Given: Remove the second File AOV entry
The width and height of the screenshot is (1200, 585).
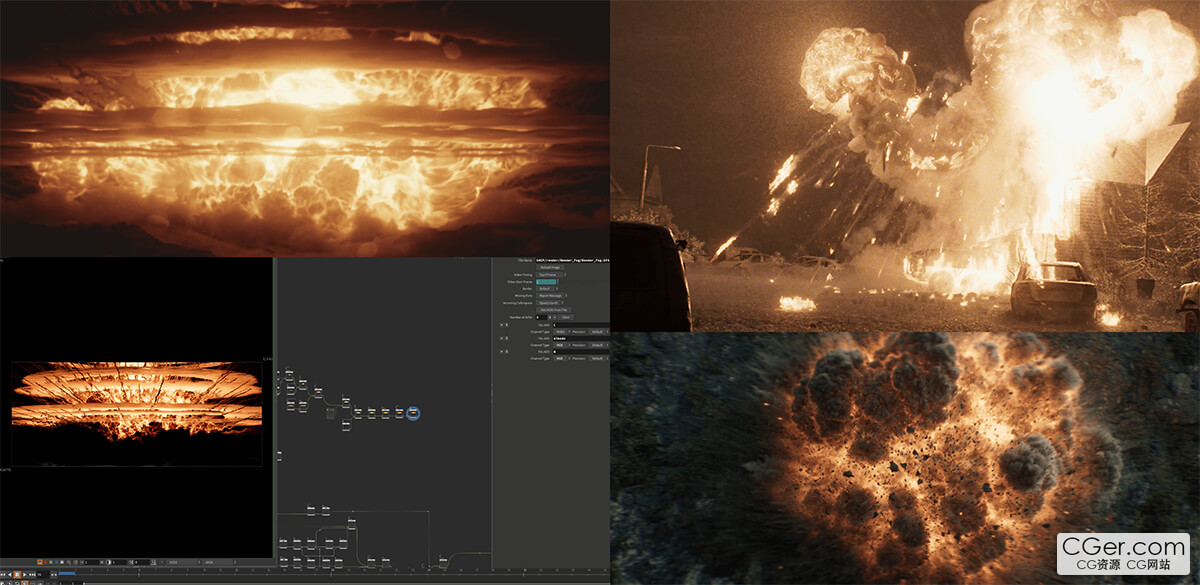Looking at the screenshot, I should 503,338.
